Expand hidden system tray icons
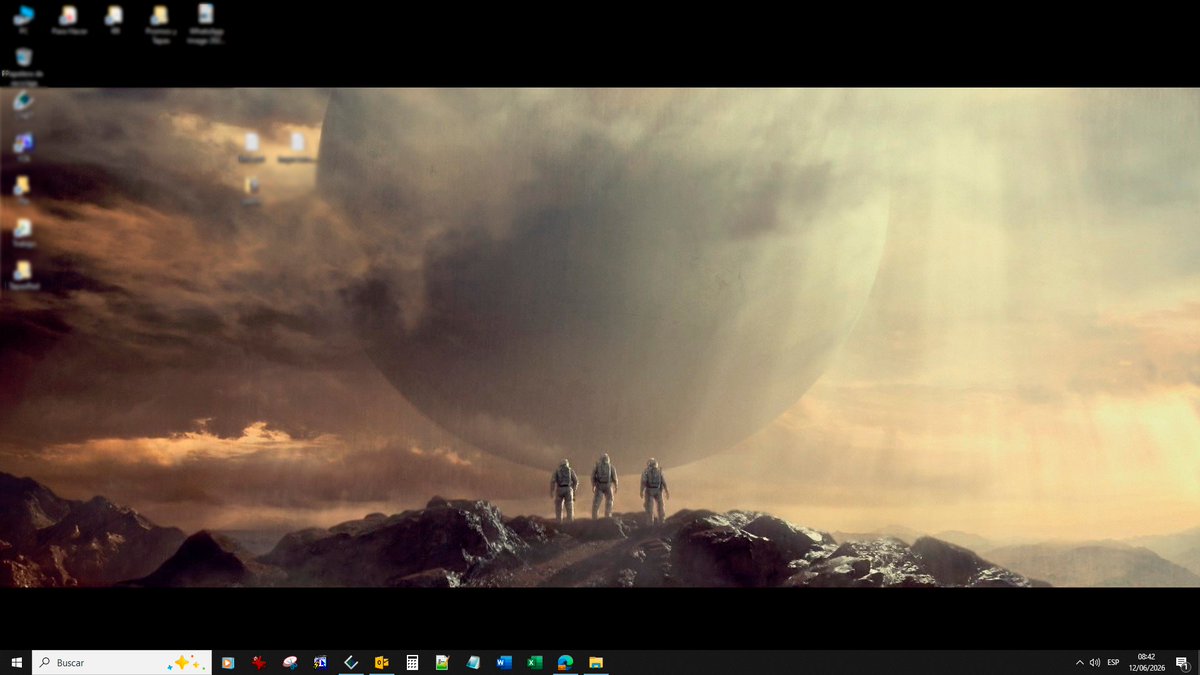This screenshot has width=1200, height=675. pyautogui.click(x=1079, y=662)
